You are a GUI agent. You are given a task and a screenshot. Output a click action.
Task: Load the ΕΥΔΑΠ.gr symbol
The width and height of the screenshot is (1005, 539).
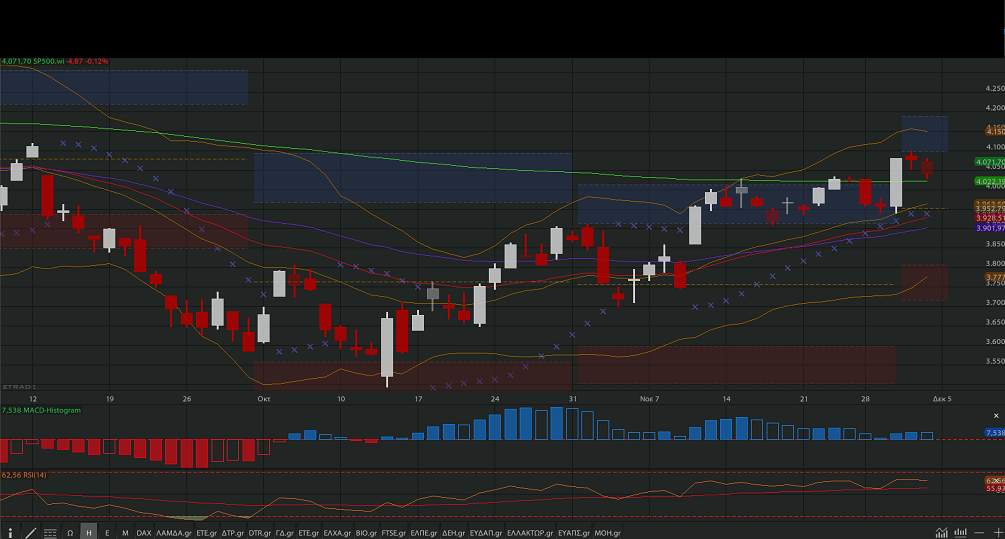point(486,533)
